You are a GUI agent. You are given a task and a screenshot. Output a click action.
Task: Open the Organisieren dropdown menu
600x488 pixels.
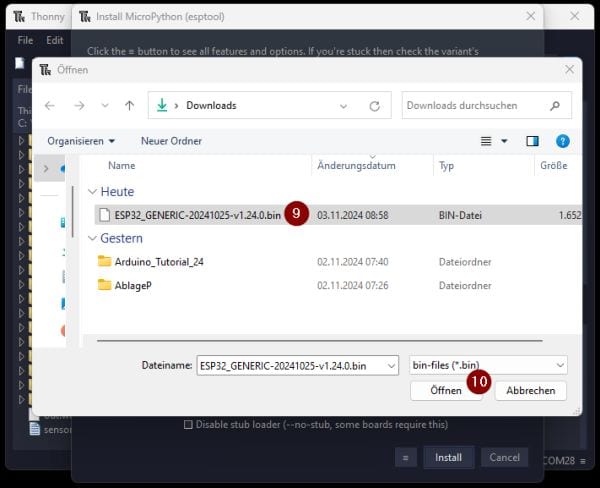[81, 141]
